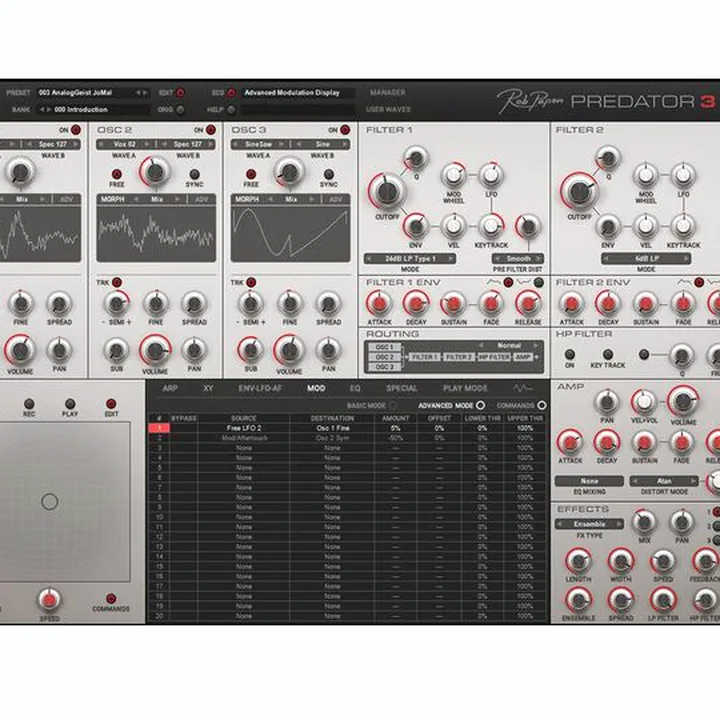Adjust Filter 1 Mod Wheel knob
Image resolution: width=720 pixels, height=720 pixels.
(454, 174)
